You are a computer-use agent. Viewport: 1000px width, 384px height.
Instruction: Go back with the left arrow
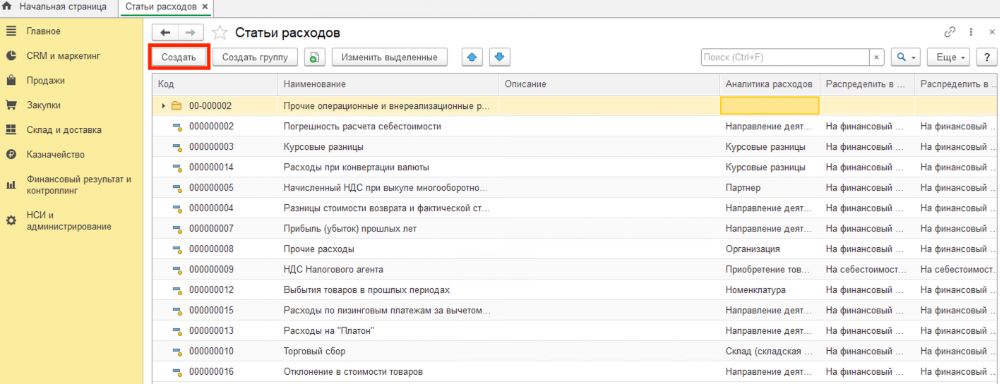tap(165, 33)
